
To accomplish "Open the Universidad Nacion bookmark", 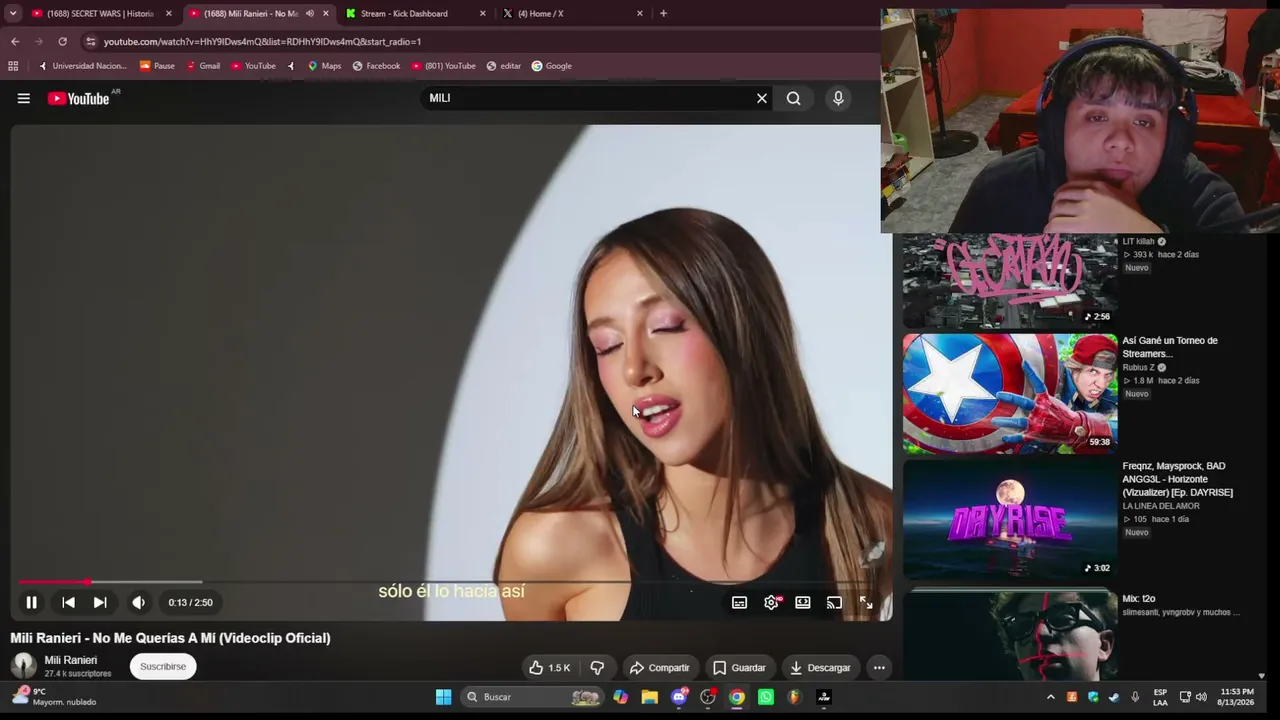I will (82, 66).
